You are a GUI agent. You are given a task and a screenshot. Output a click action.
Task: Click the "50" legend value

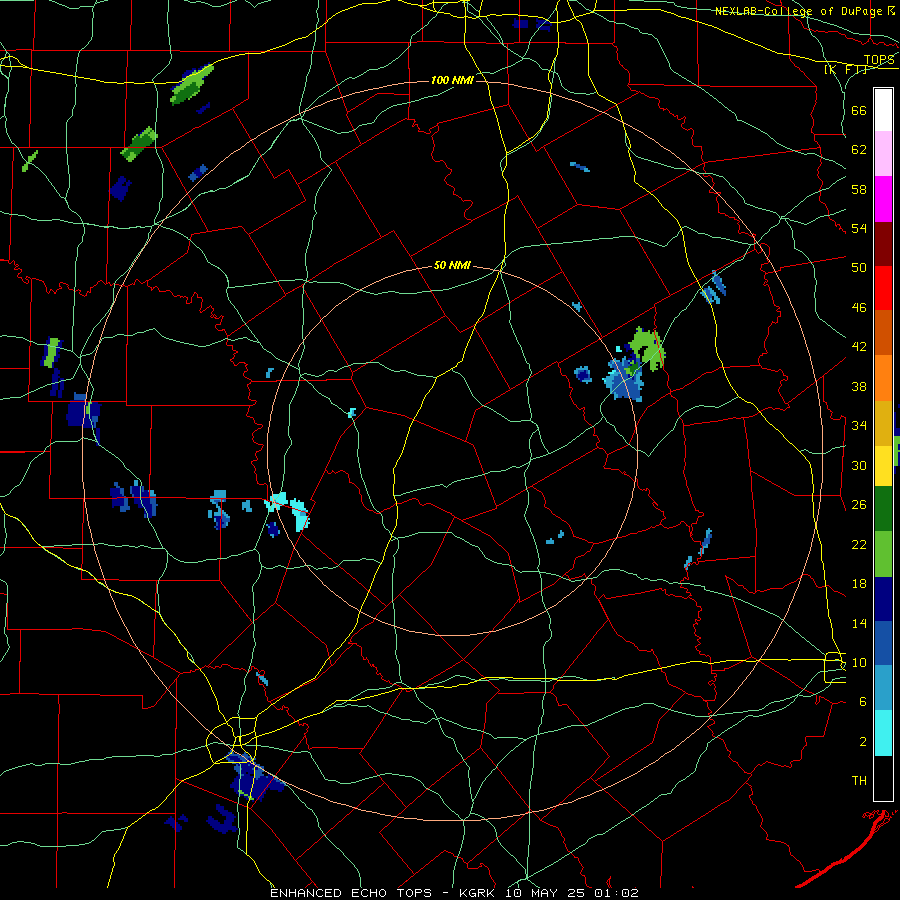click(859, 268)
